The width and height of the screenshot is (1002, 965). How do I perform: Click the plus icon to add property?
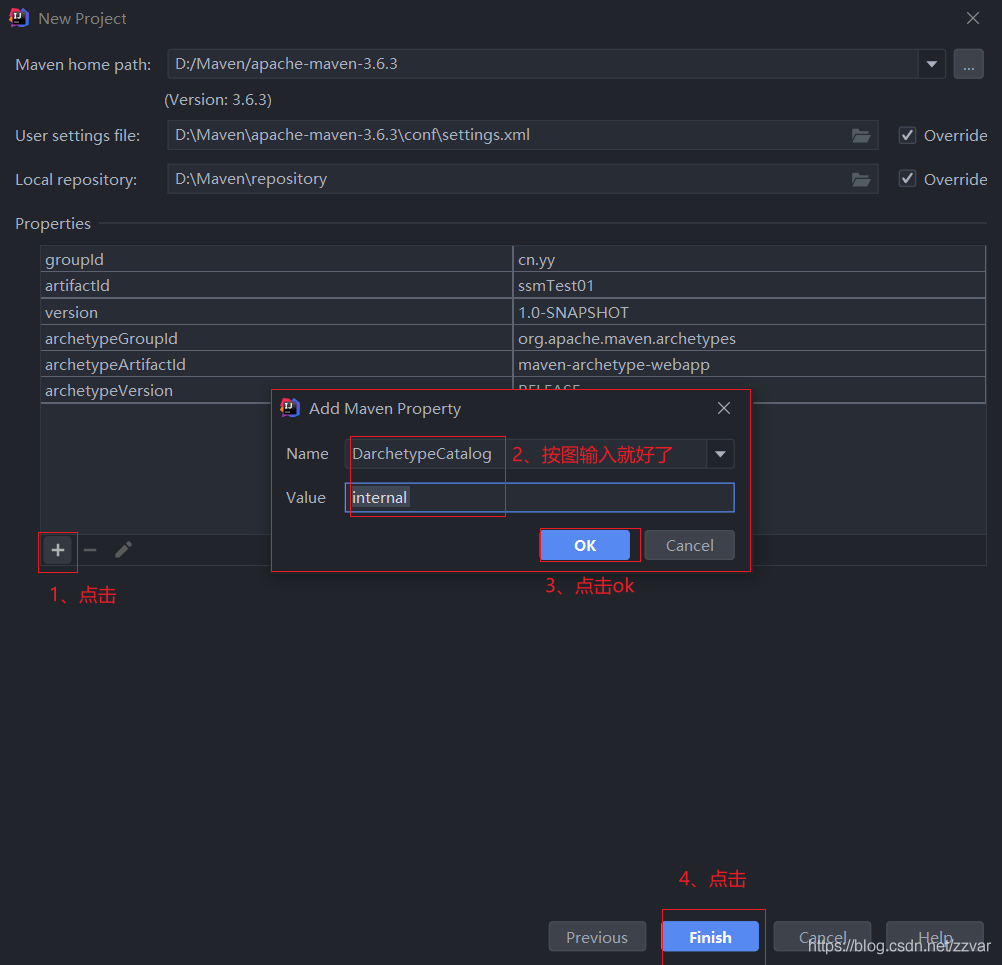pos(58,550)
